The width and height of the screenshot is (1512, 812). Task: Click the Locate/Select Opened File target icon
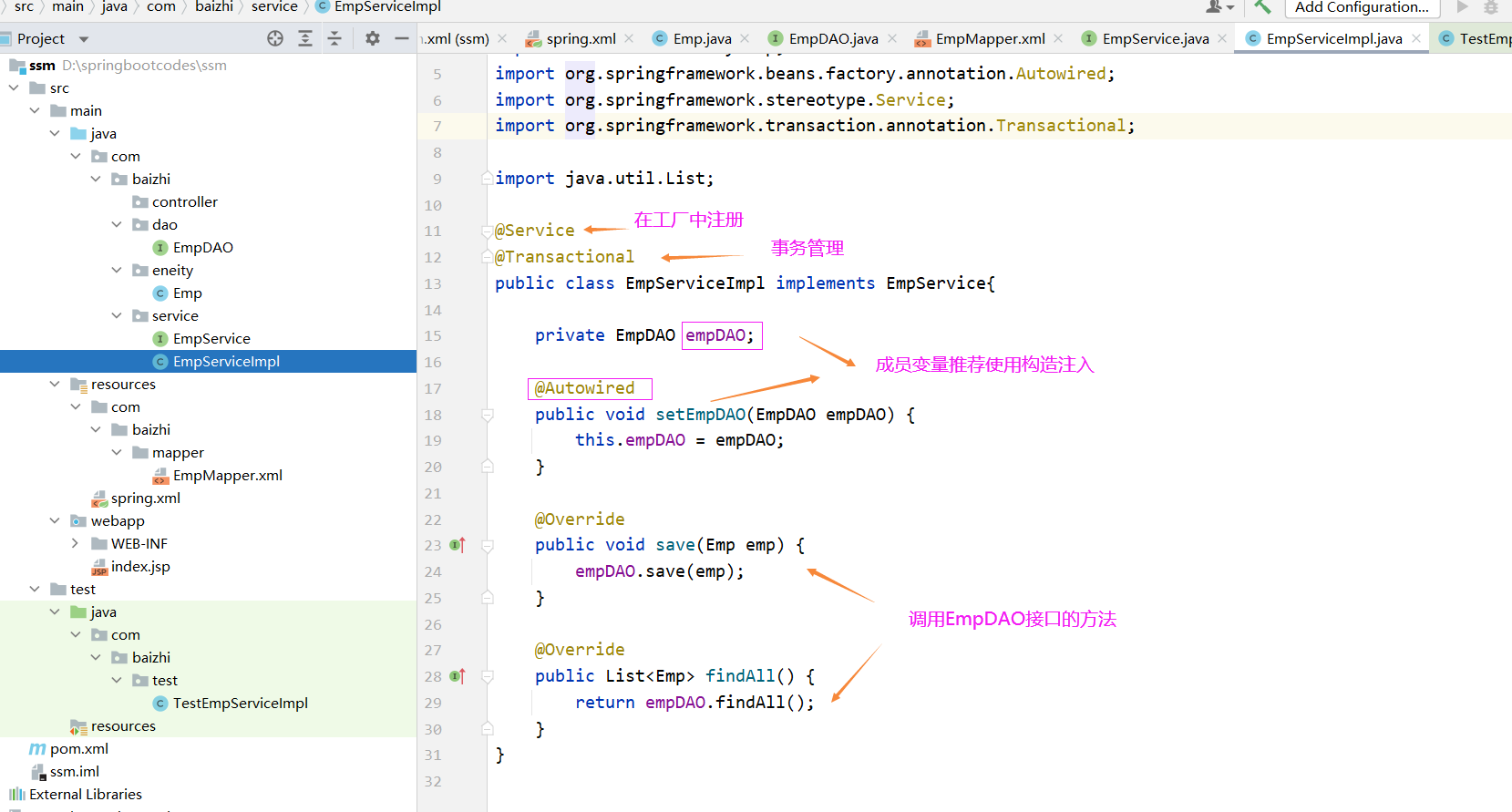pyautogui.click(x=275, y=38)
